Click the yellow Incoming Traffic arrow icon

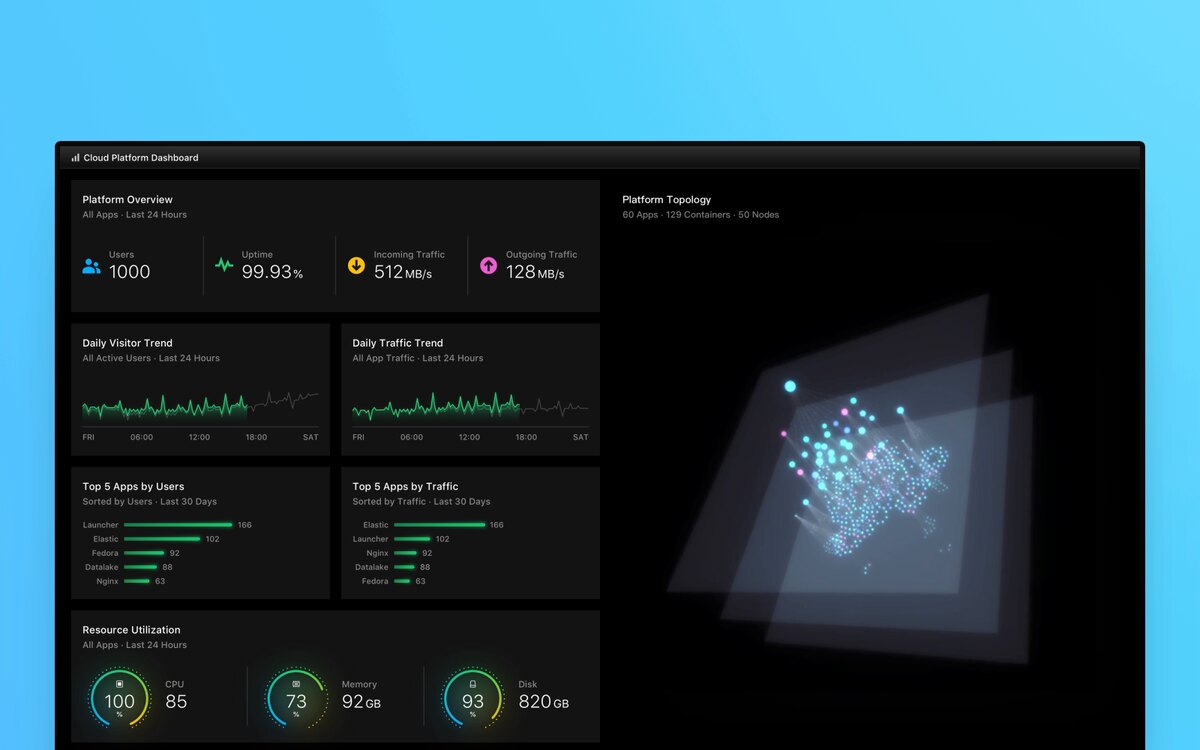(x=356, y=266)
